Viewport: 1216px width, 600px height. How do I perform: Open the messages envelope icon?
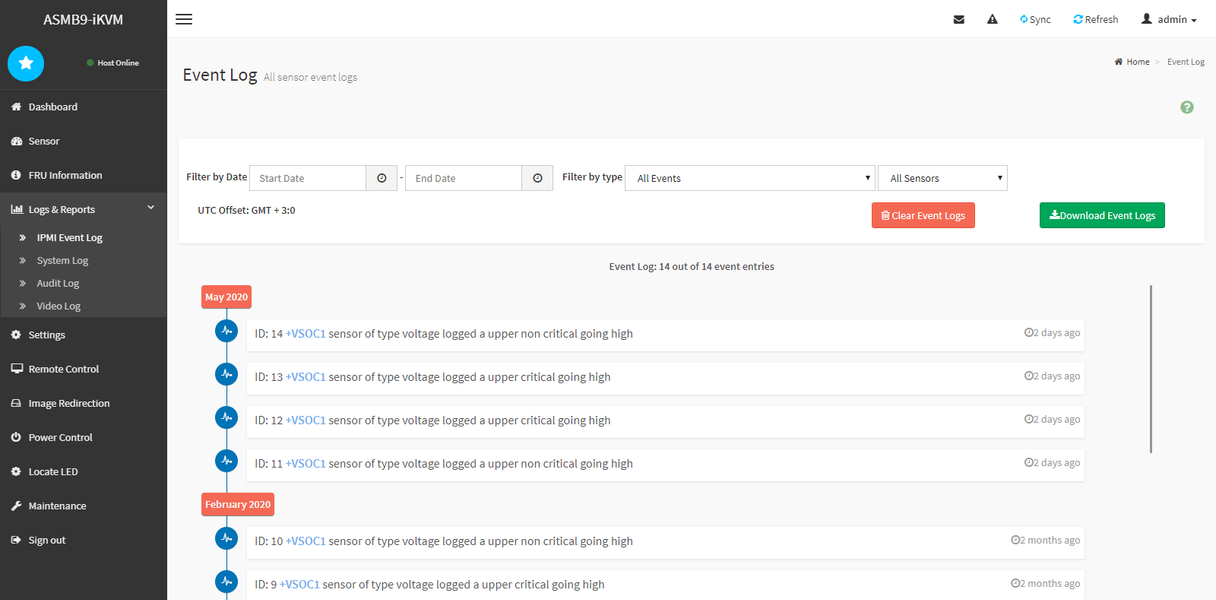click(959, 19)
